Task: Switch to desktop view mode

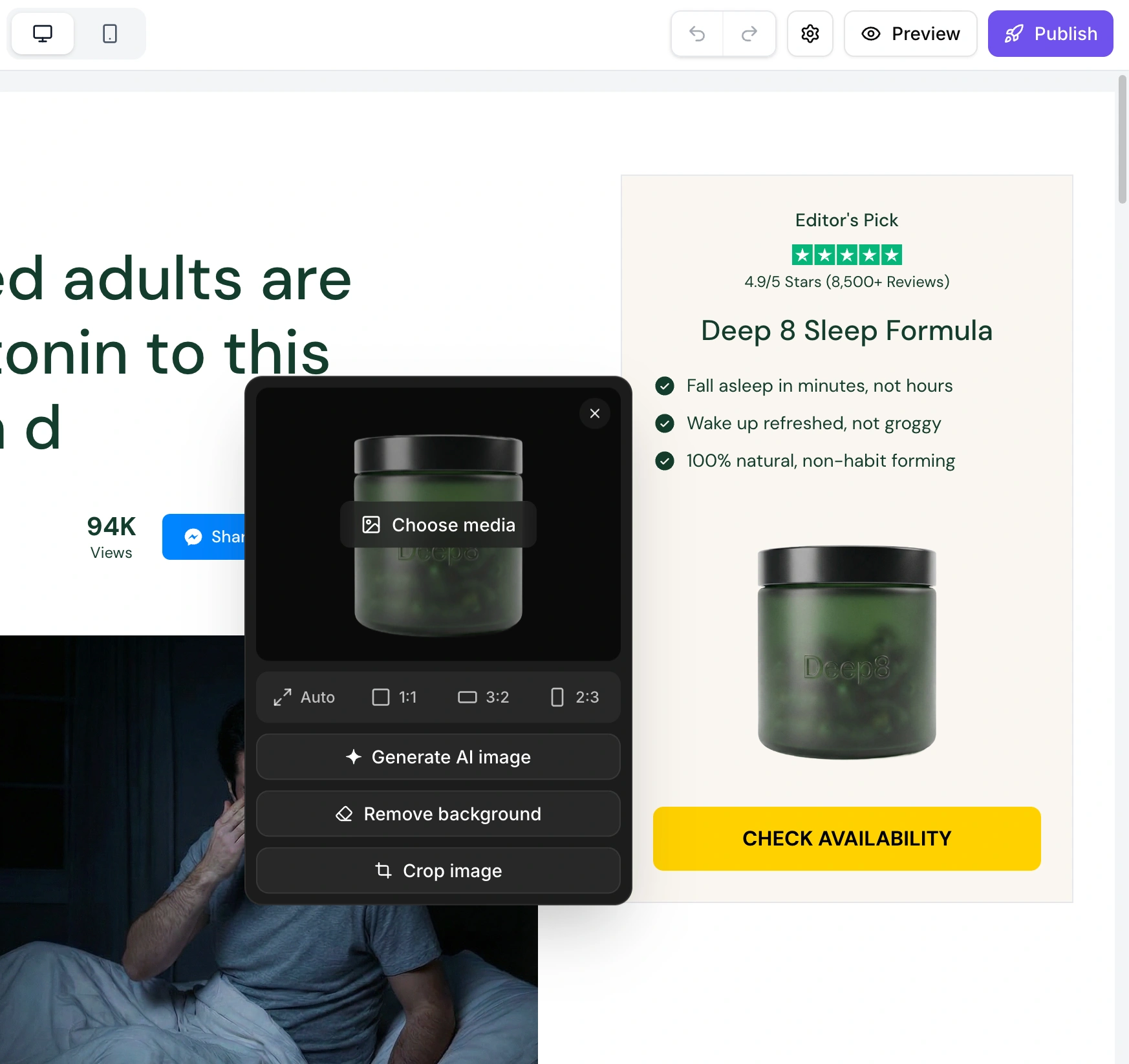Action: tap(43, 34)
